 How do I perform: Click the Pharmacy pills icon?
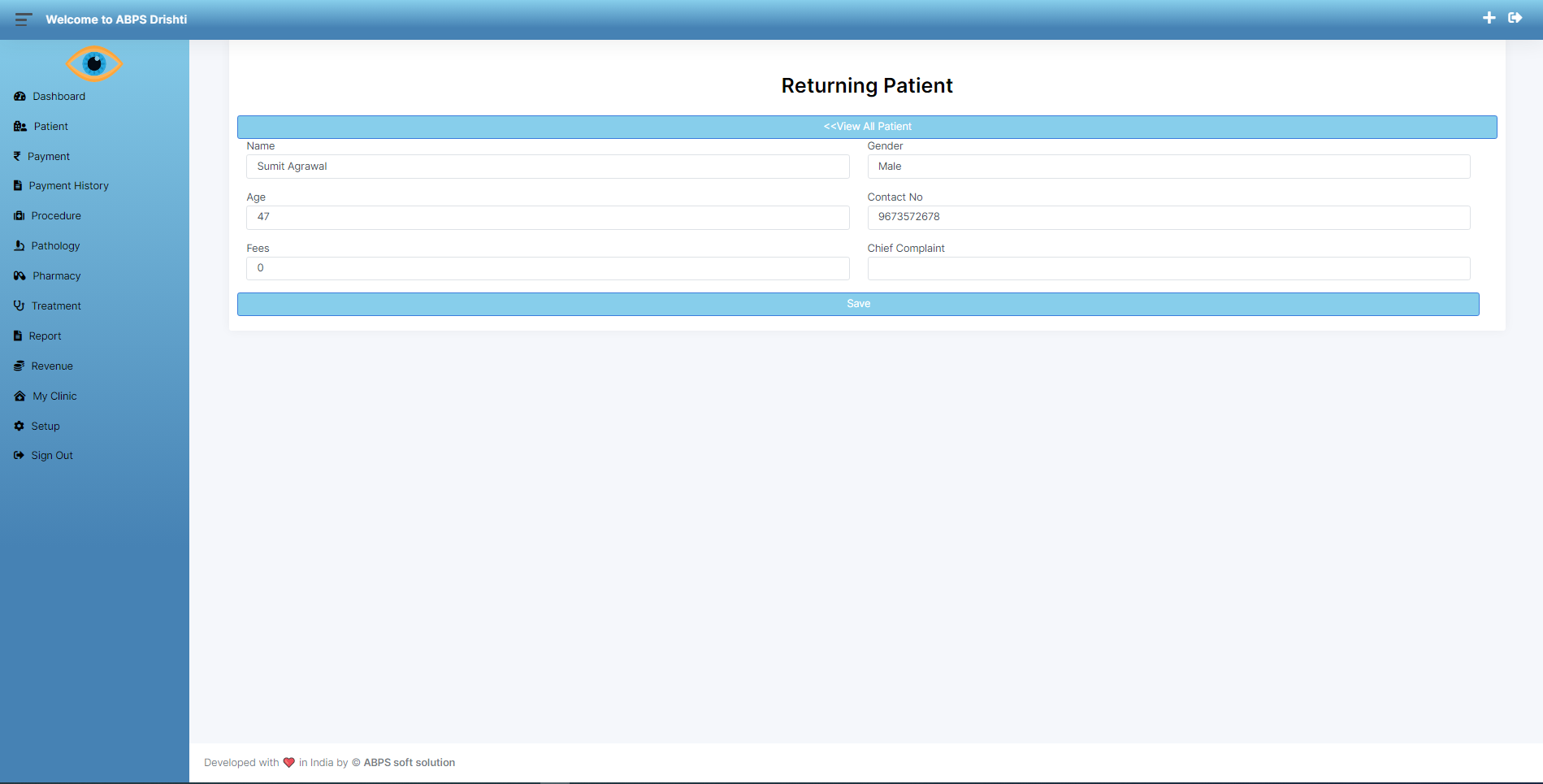point(20,276)
